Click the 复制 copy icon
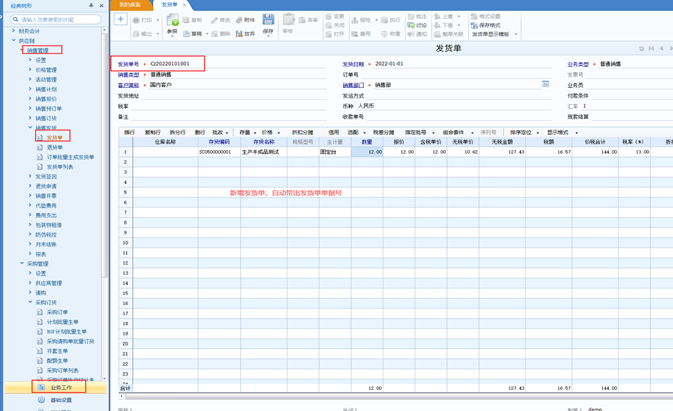This screenshot has width=673, height=411. (186, 20)
